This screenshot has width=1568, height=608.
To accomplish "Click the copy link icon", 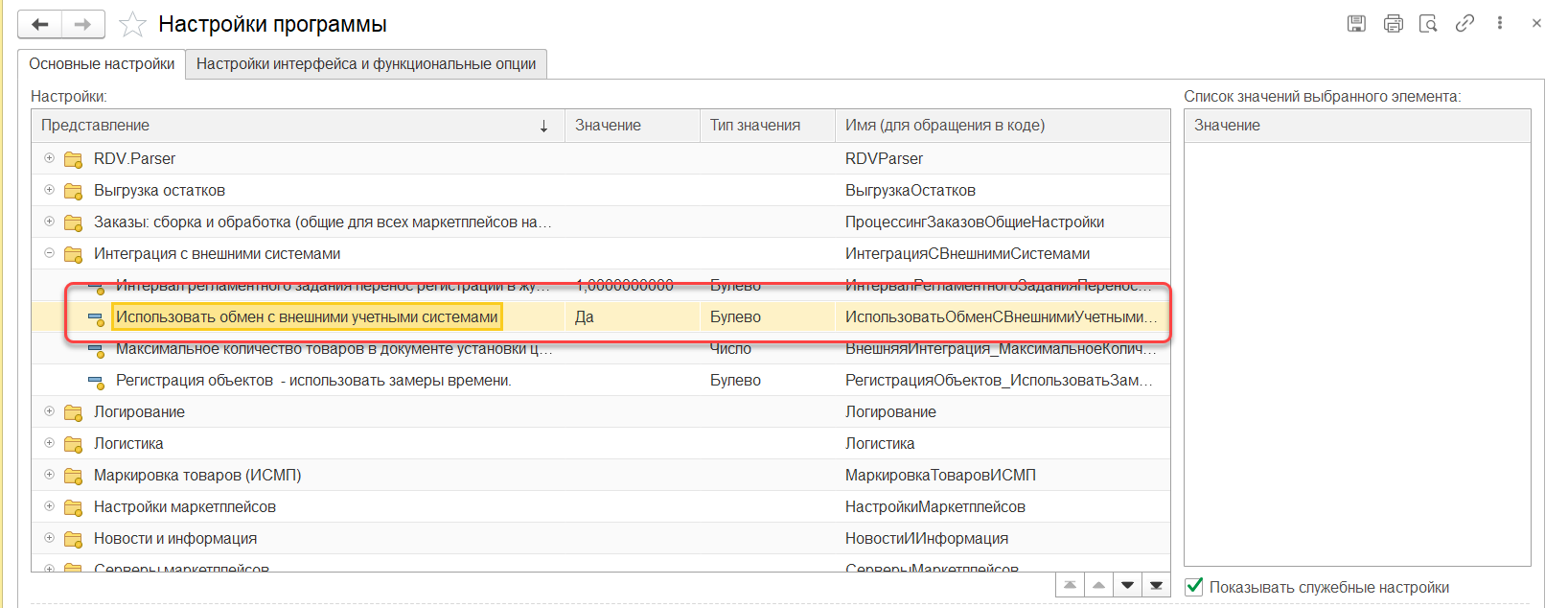I will (1464, 24).
